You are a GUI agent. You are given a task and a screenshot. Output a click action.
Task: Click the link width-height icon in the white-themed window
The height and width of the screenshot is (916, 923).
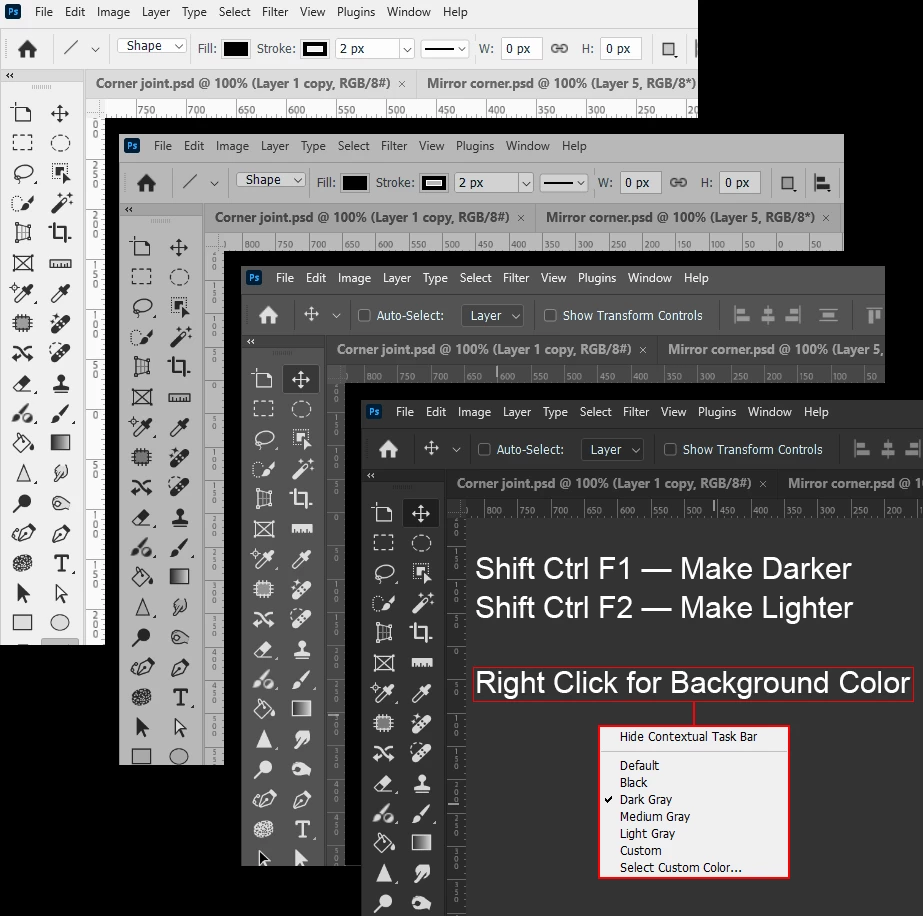[x=559, y=48]
